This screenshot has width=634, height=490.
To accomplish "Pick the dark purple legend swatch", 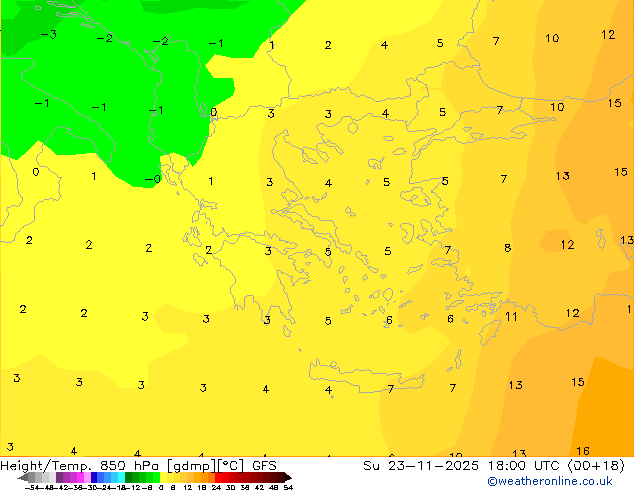I will [59, 477].
